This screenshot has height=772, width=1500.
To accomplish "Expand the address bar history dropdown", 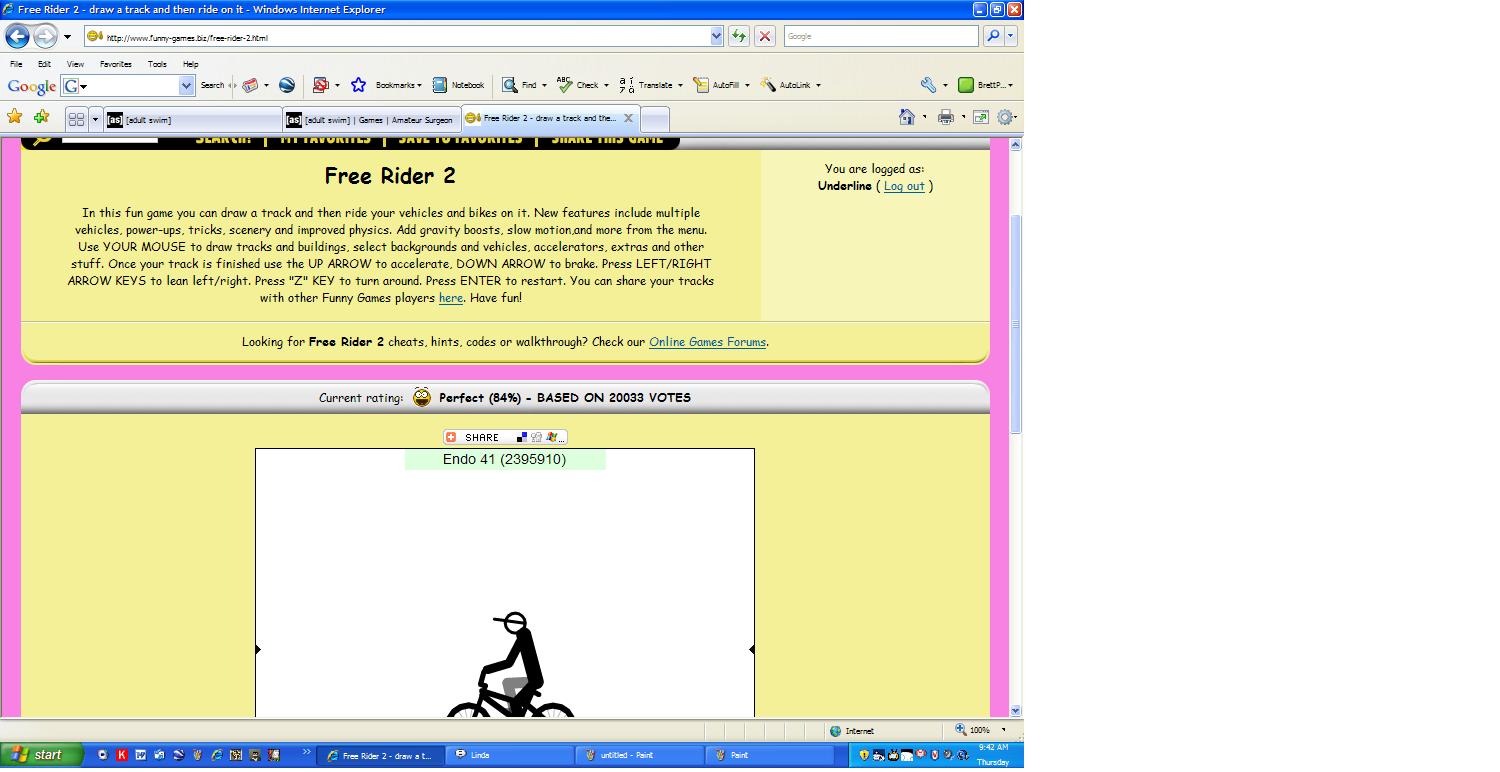I will tap(716, 37).
